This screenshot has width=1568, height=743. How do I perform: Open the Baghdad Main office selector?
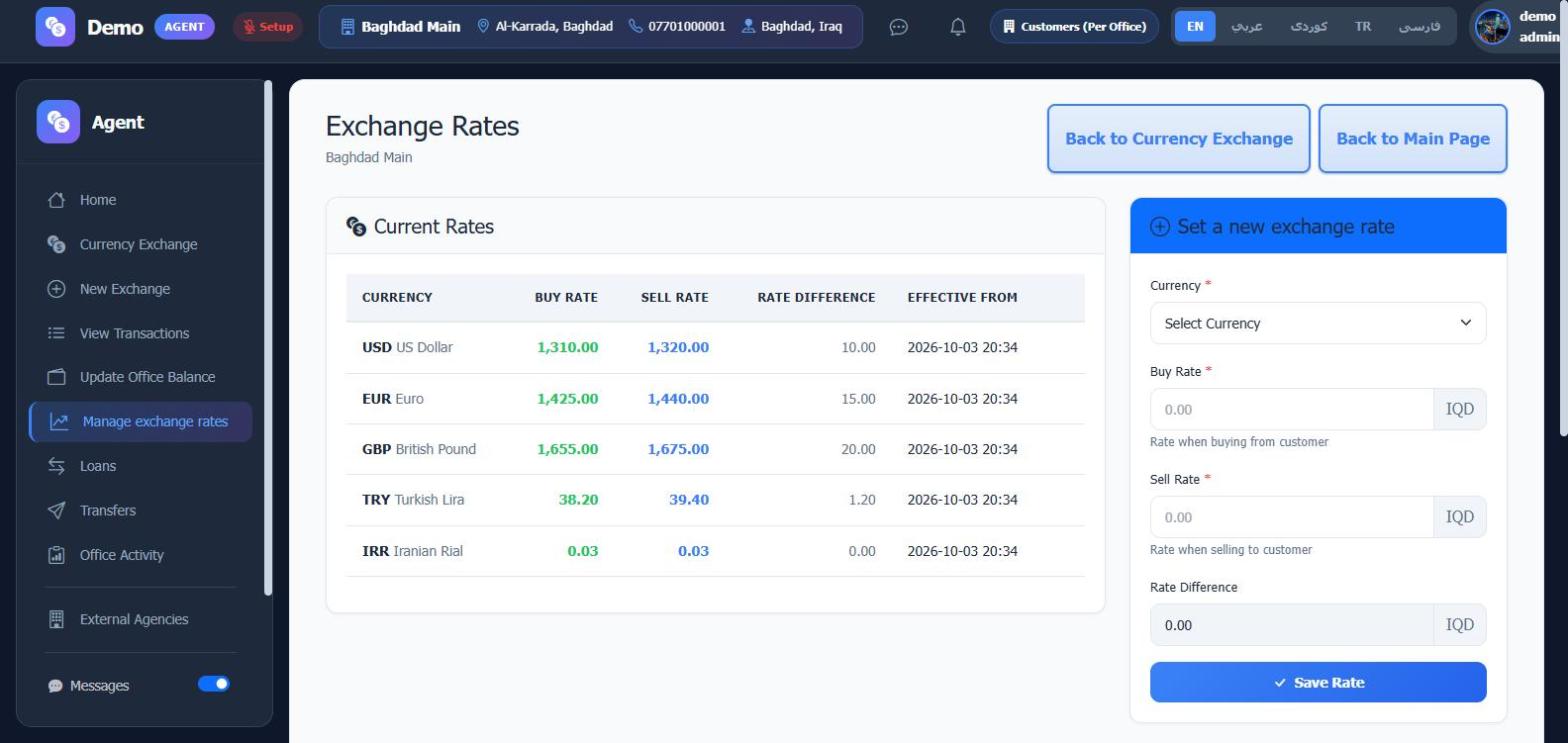point(591,27)
